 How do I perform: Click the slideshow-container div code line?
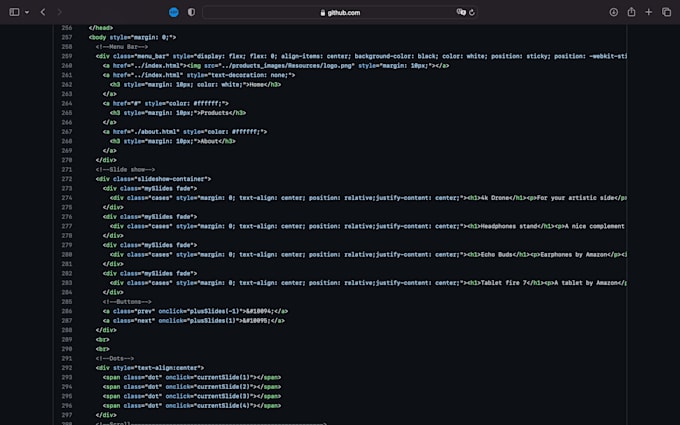[x=154, y=179]
